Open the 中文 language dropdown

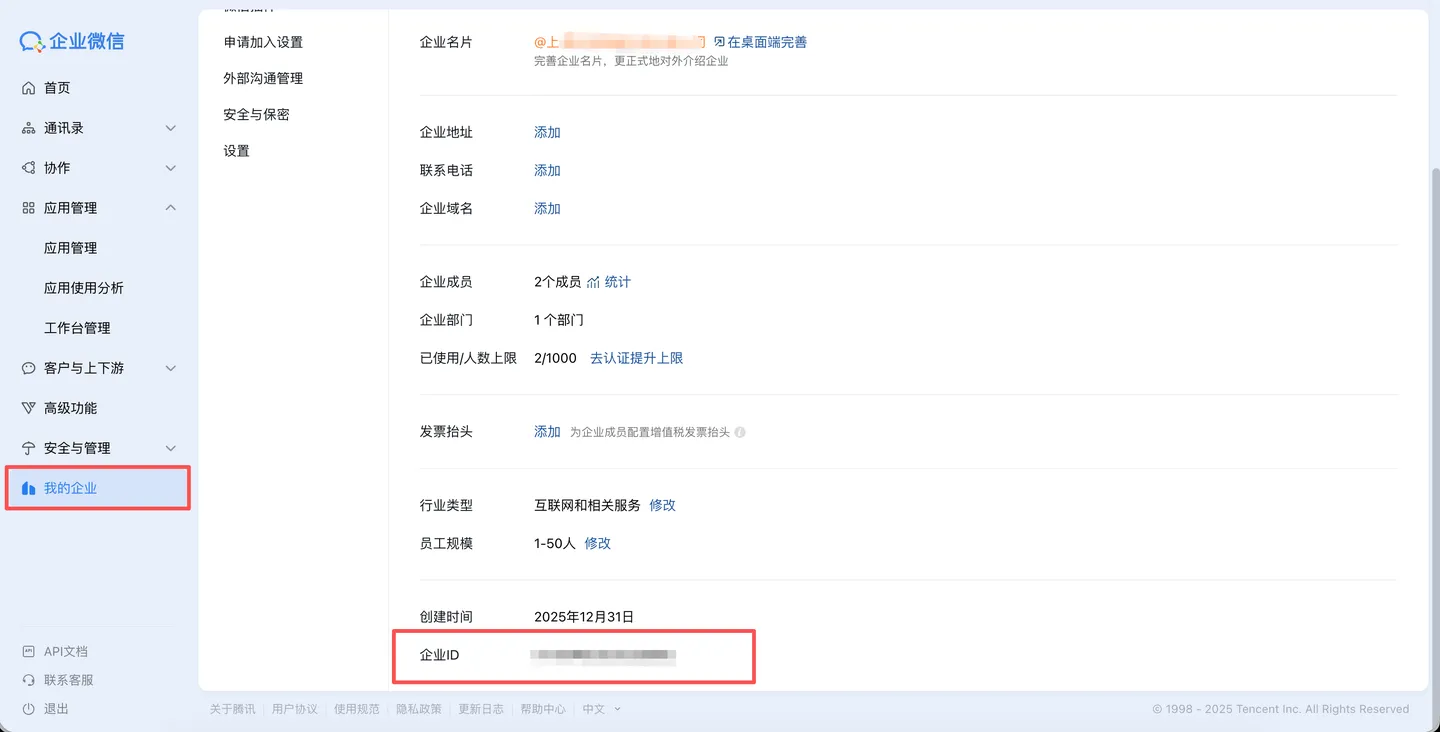pyautogui.click(x=602, y=709)
